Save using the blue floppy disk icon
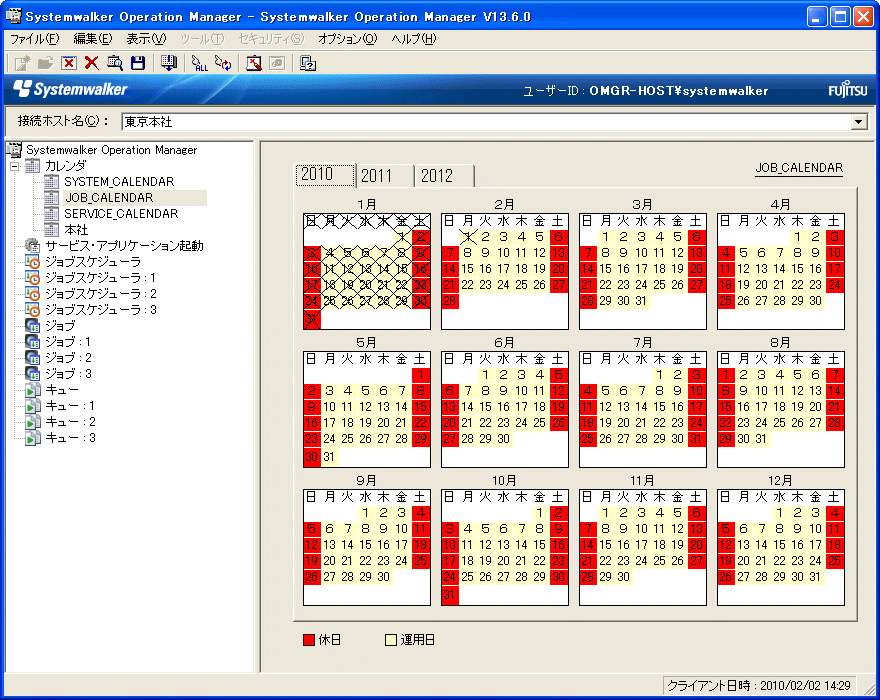The height and width of the screenshot is (700, 880). (138, 63)
